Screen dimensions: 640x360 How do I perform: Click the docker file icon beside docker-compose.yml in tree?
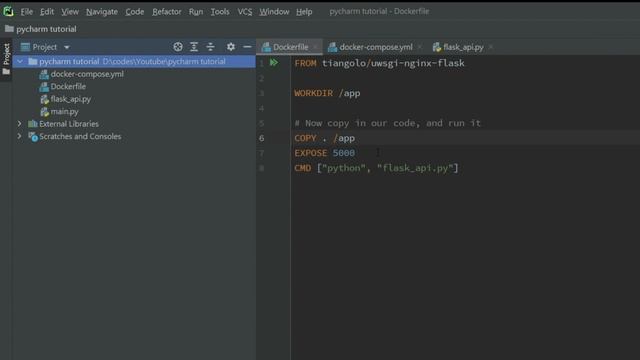point(44,74)
